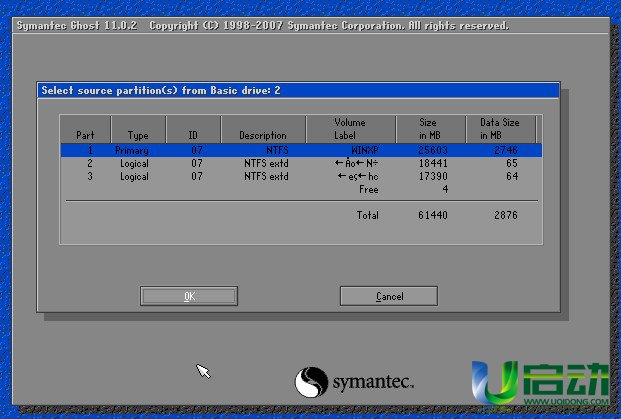Click the Cancel button

[389, 296]
